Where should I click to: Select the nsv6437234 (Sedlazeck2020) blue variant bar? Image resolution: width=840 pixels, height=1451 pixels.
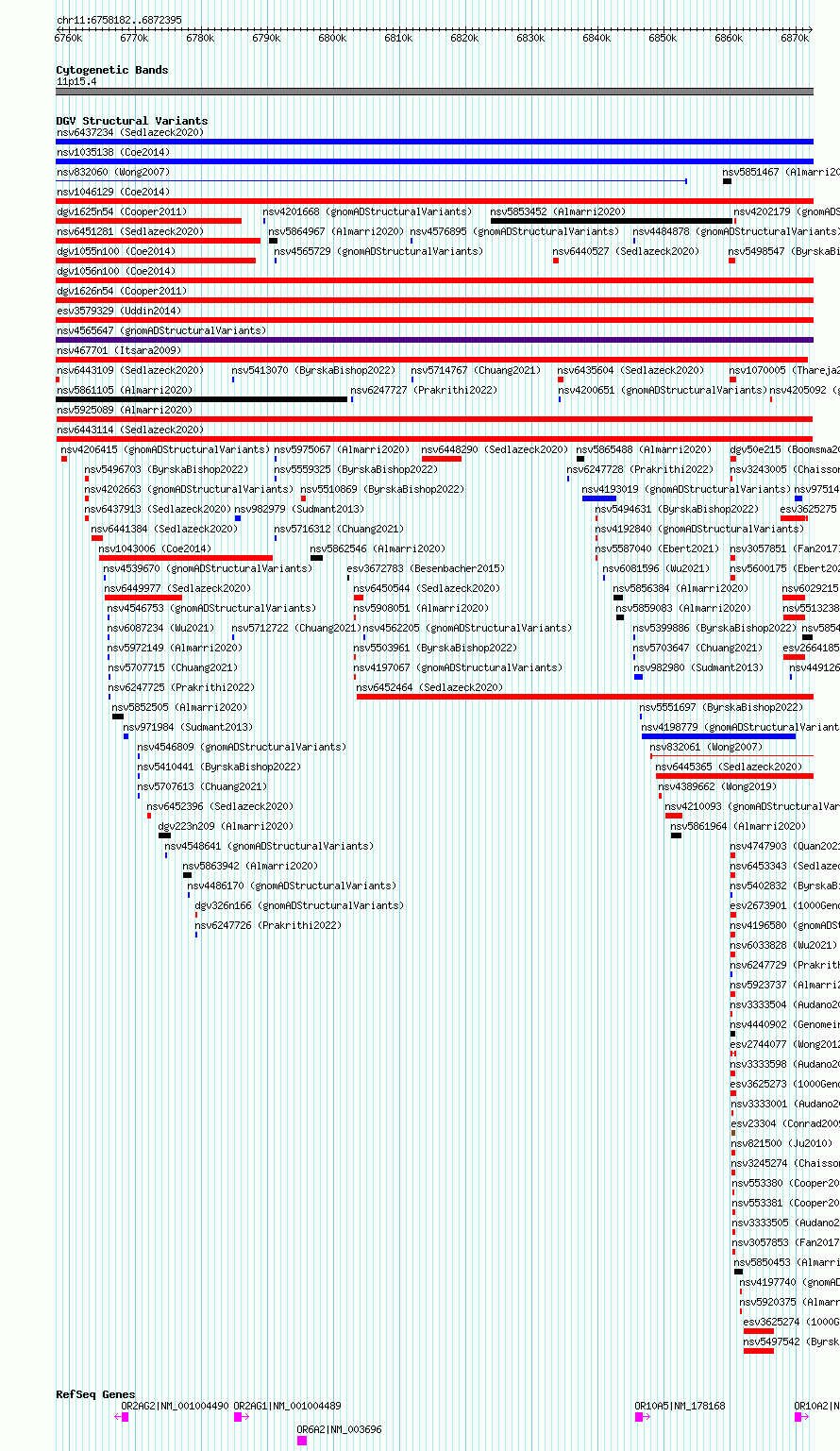[435, 142]
